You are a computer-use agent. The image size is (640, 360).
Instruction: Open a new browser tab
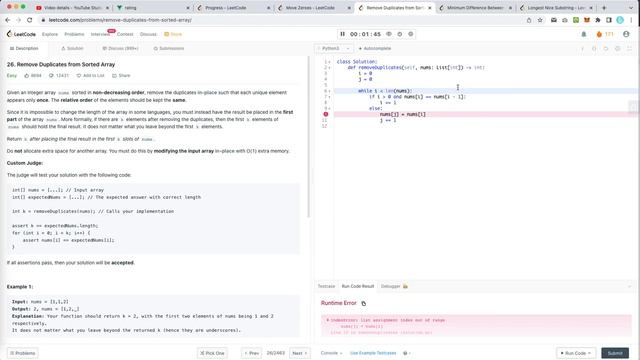[x=604, y=8]
